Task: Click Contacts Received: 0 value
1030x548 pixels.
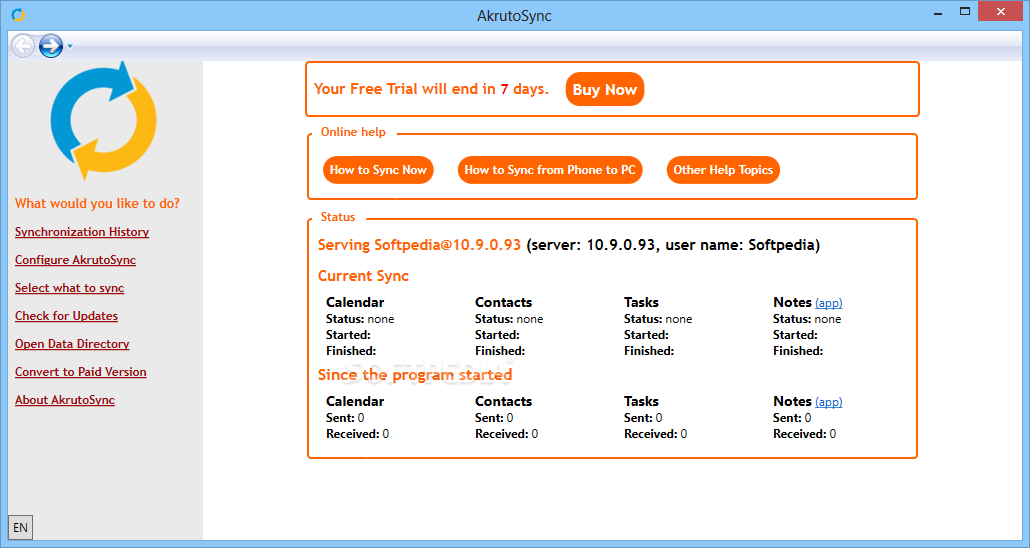Action: pos(506,434)
